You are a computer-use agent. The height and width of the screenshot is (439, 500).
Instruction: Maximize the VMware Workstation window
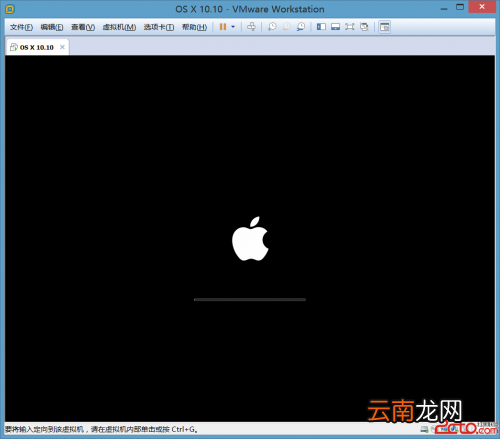point(460,7)
